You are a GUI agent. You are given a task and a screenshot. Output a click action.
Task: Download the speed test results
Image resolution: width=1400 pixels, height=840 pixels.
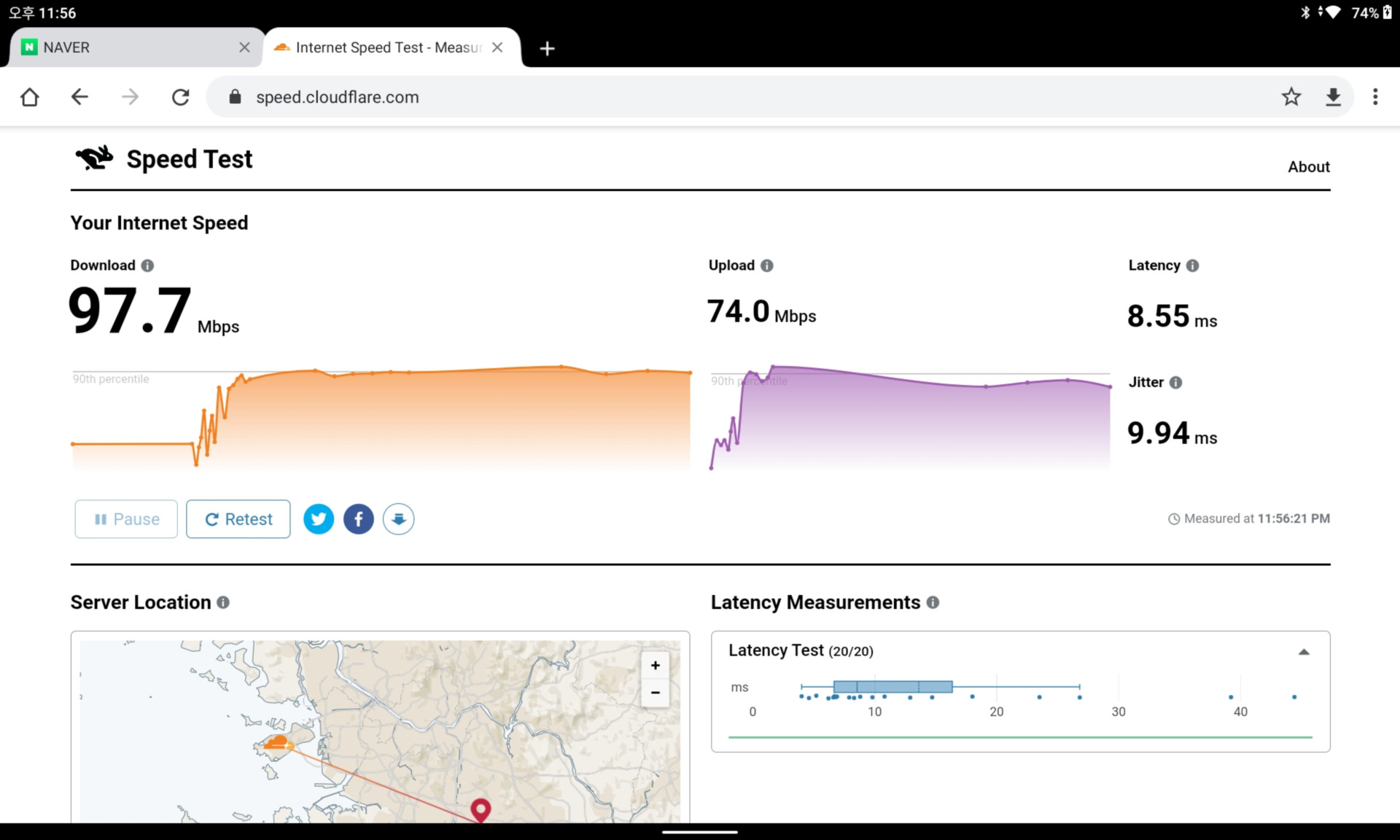point(398,519)
